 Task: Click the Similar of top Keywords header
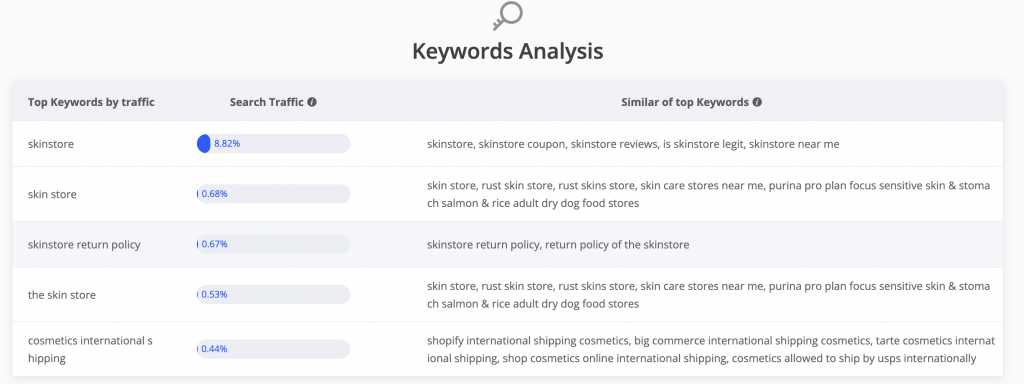pyautogui.click(x=684, y=103)
